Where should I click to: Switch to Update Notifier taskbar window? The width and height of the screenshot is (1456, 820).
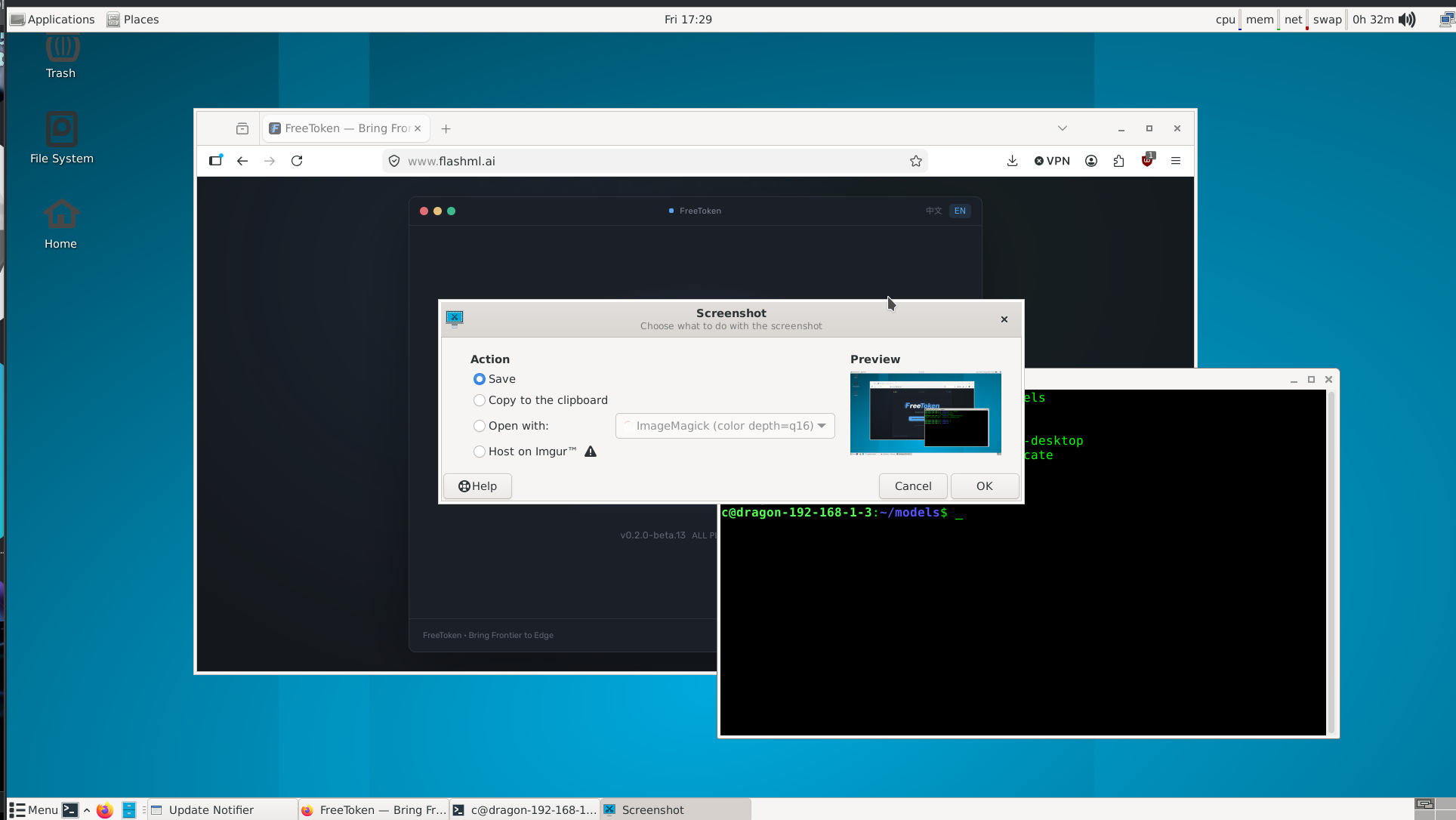pyautogui.click(x=223, y=810)
